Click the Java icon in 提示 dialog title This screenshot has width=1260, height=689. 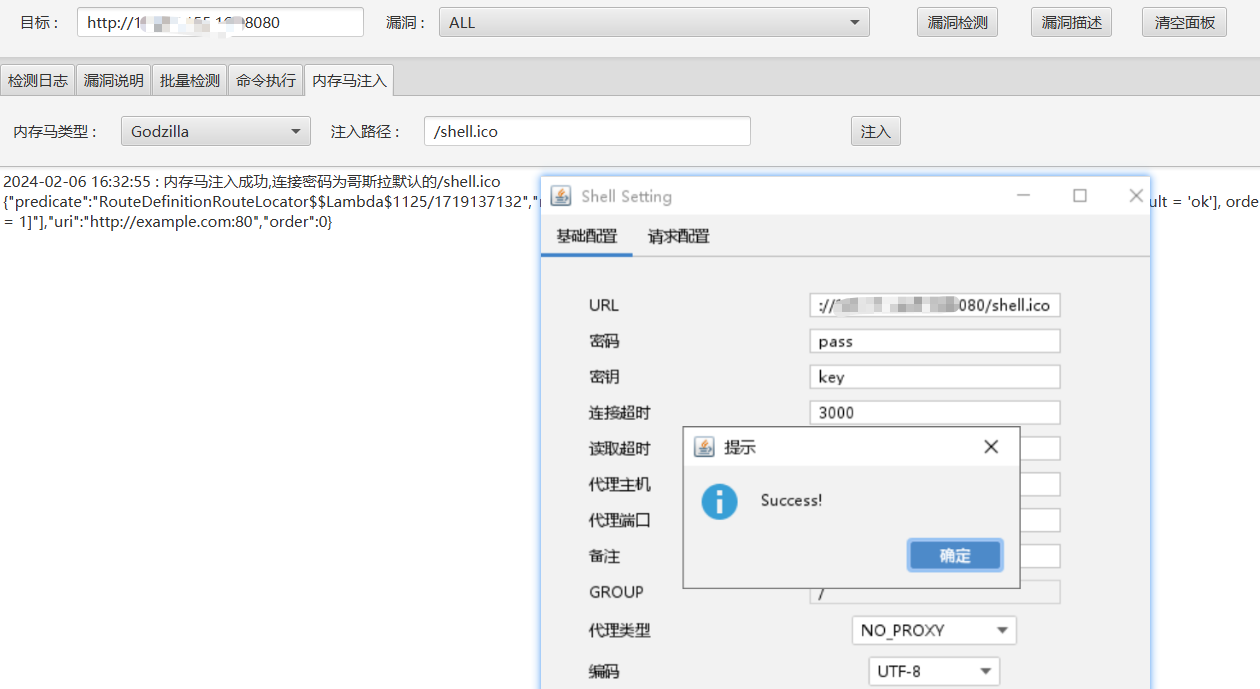[704, 447]
